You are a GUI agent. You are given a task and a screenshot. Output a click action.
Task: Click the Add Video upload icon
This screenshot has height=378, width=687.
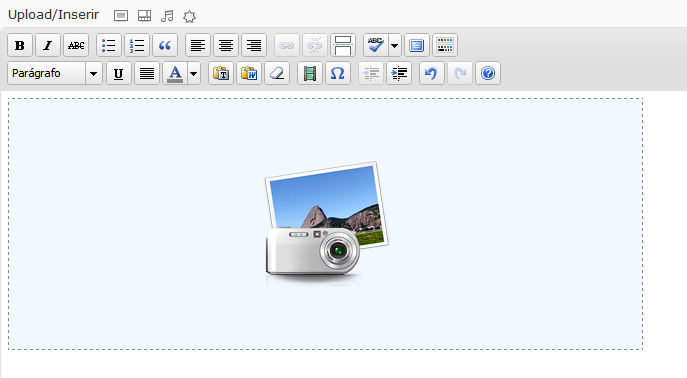click(x=145, y=16)
